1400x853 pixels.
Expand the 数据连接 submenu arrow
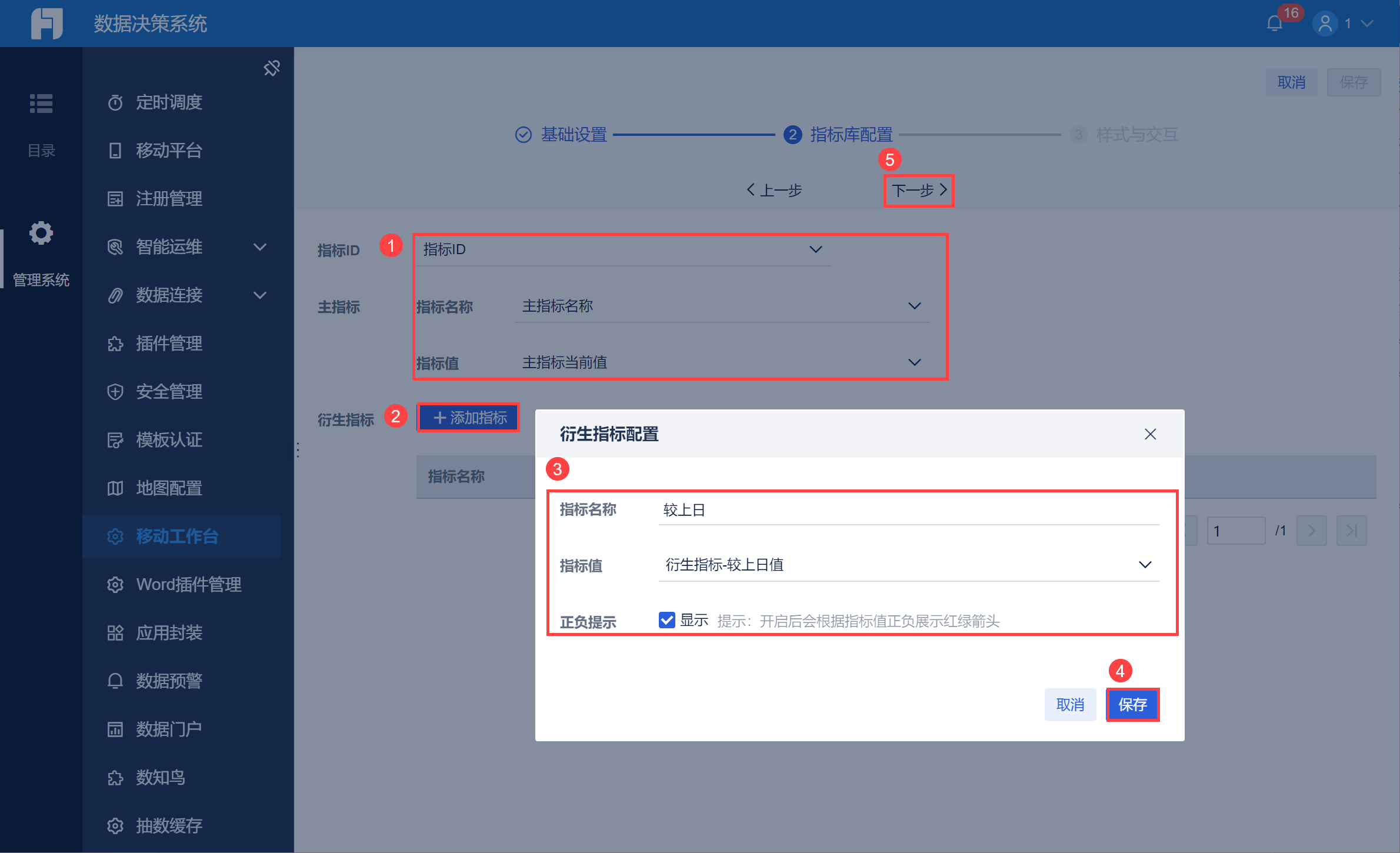pos(259,295)
